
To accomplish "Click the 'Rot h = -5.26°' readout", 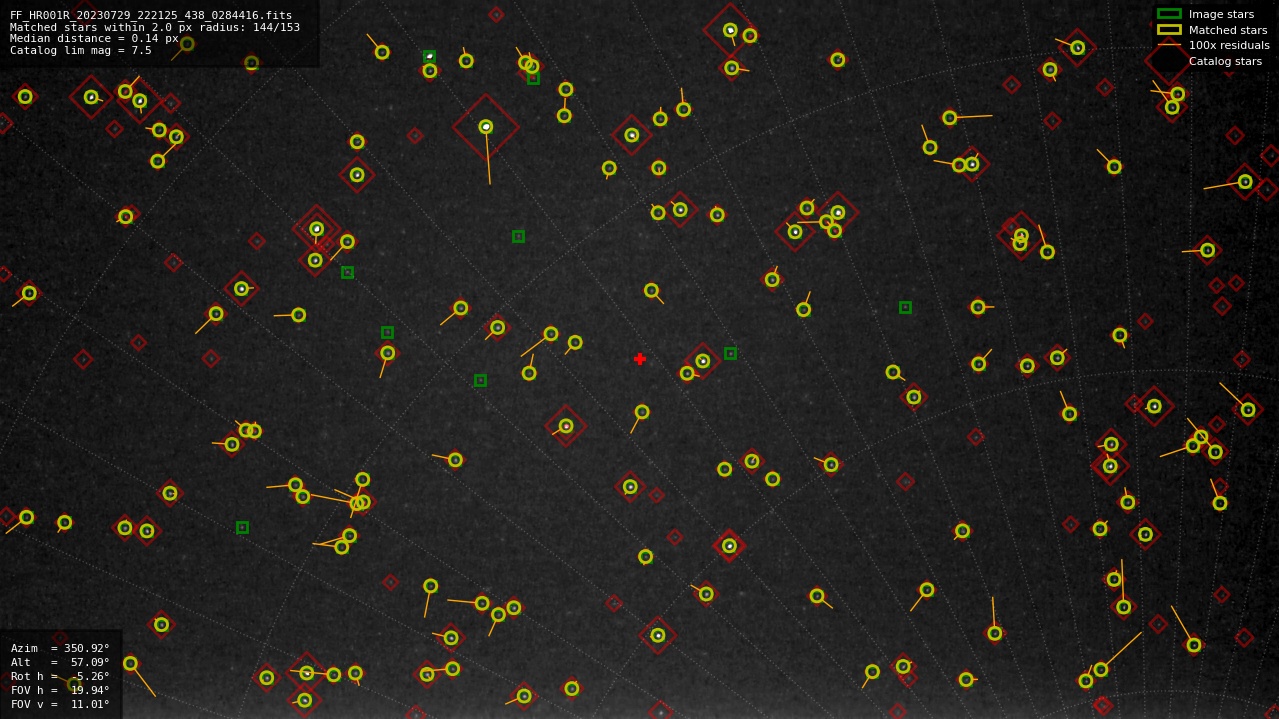I will 60,676.
